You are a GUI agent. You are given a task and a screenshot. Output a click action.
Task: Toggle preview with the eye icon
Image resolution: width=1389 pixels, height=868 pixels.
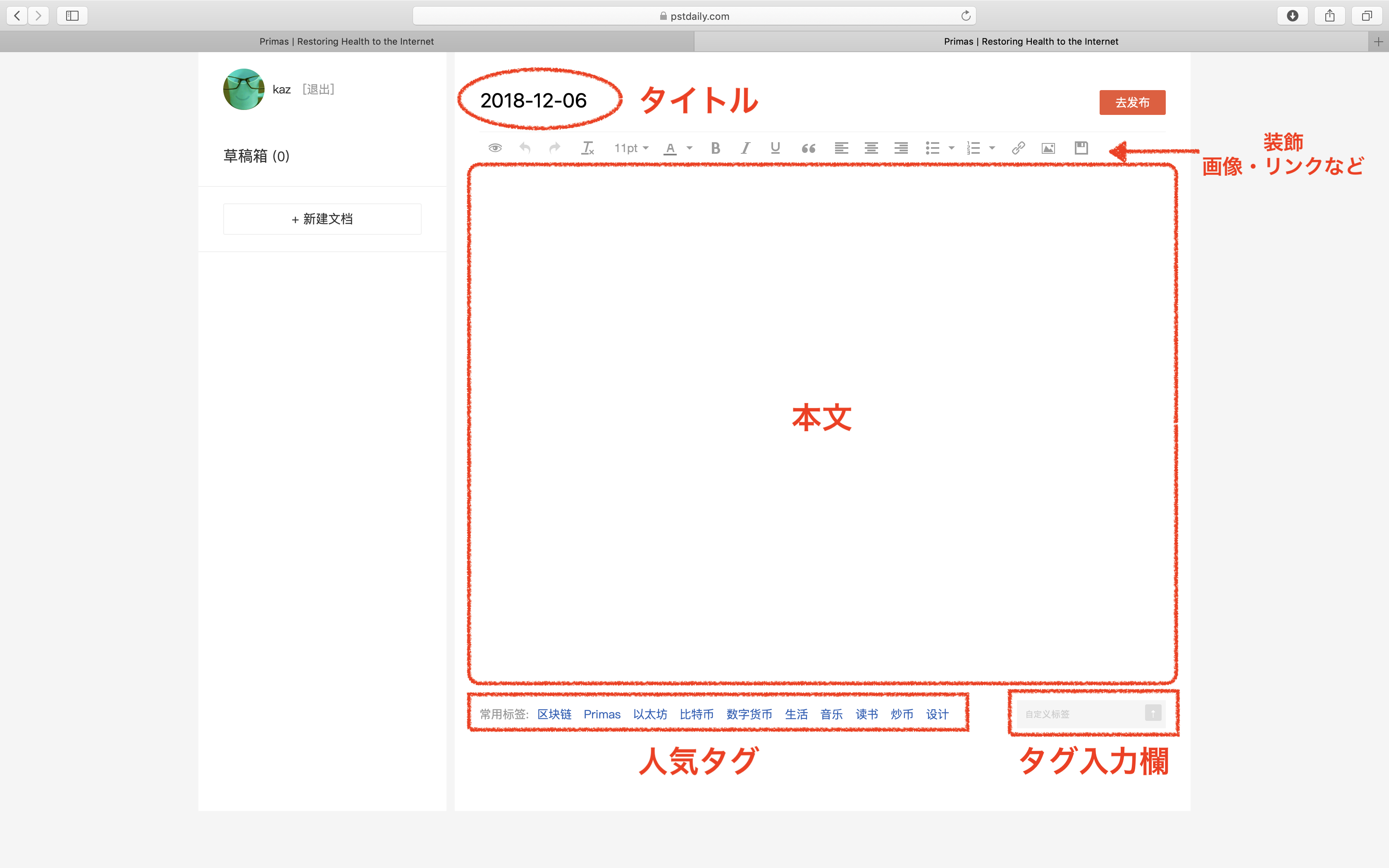495,148
